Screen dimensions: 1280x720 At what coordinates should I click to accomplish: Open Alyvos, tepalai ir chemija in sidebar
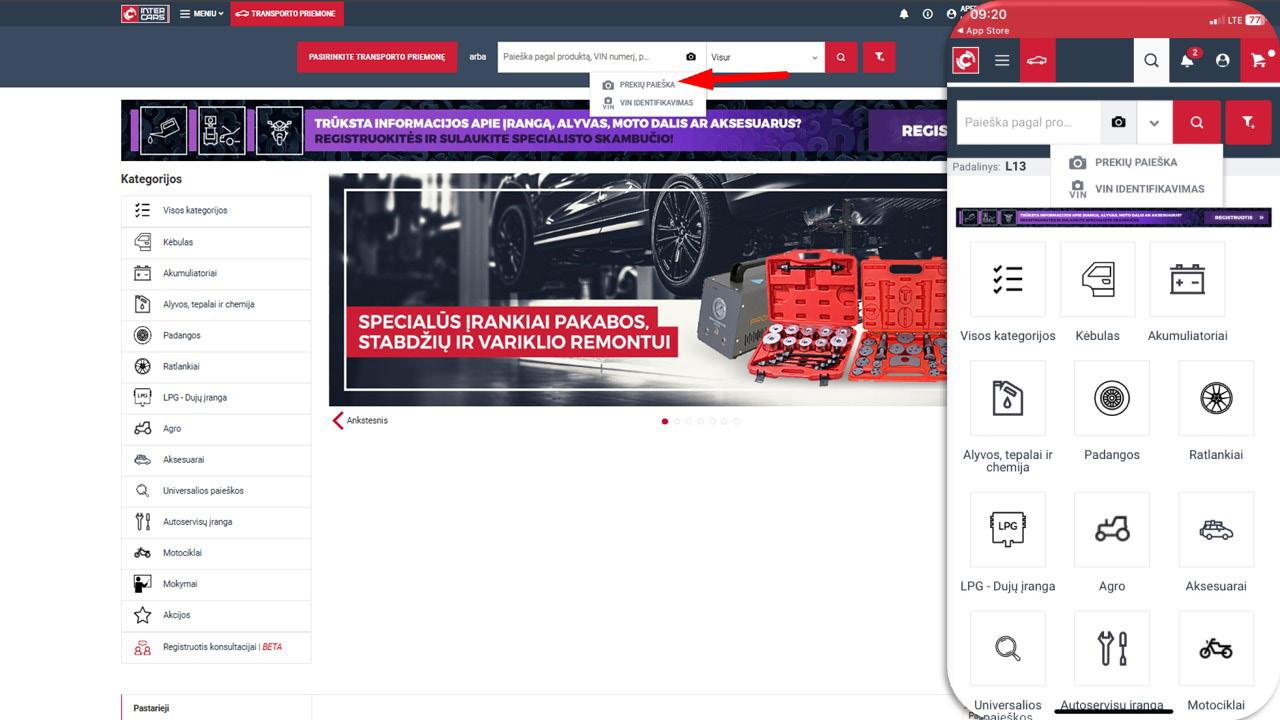(x=216, y=304)
